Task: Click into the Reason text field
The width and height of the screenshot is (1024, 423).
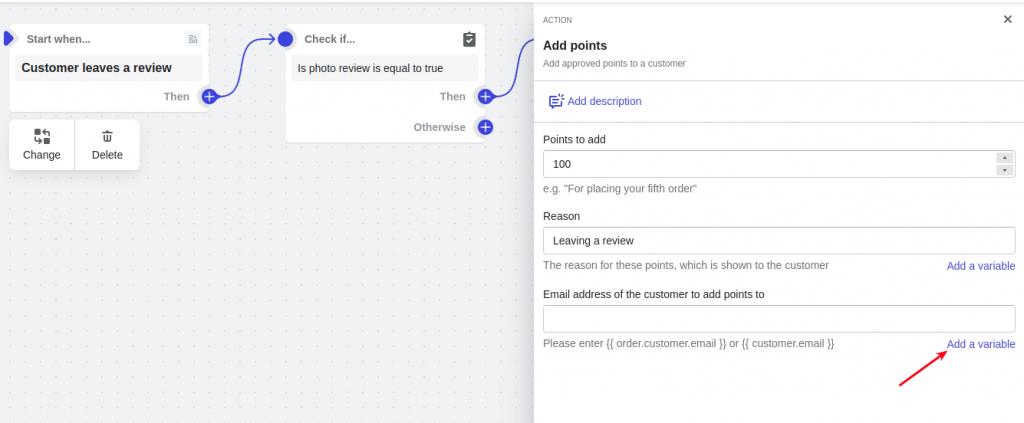Action: click(779, 241)
